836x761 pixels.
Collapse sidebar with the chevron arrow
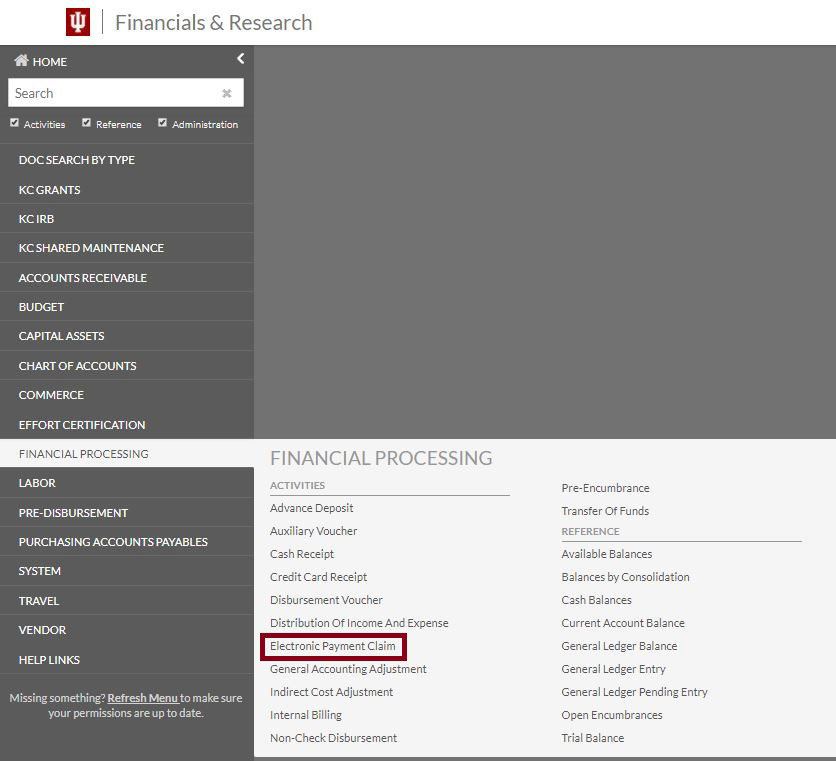(240, 59)
